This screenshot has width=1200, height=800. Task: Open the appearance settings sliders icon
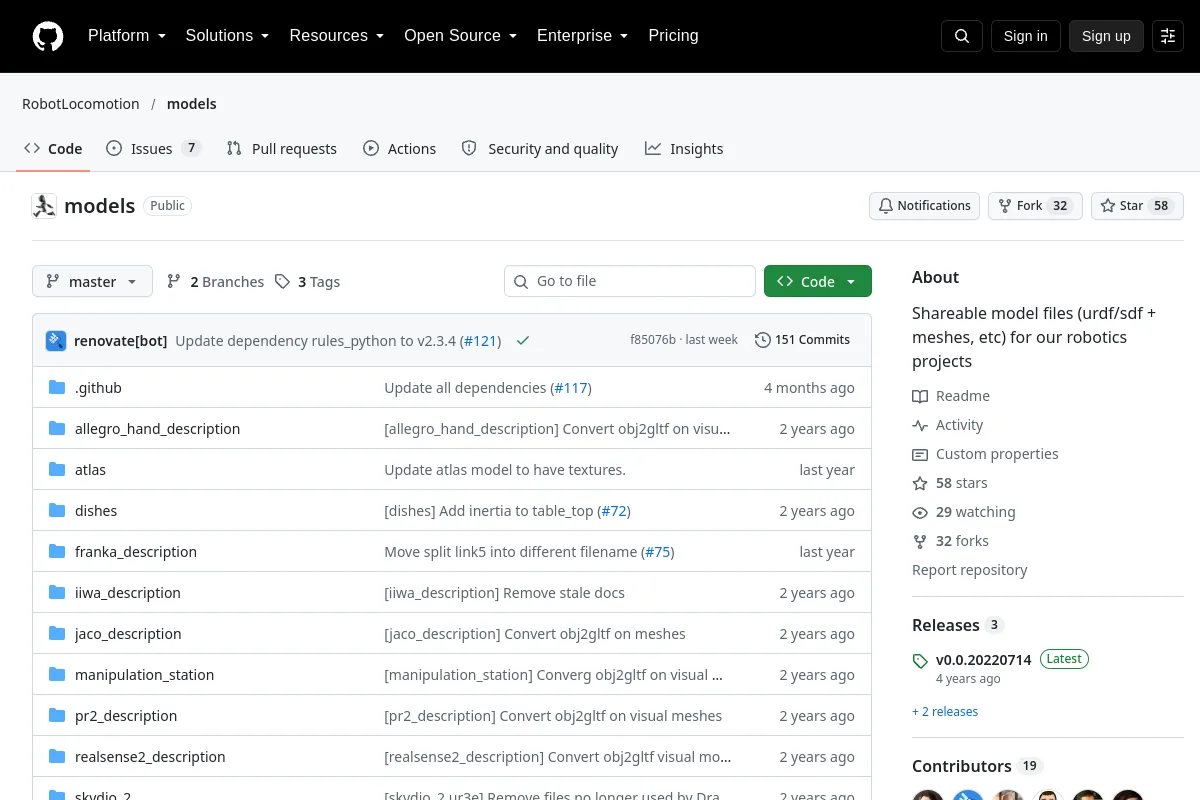(1168, 36)
